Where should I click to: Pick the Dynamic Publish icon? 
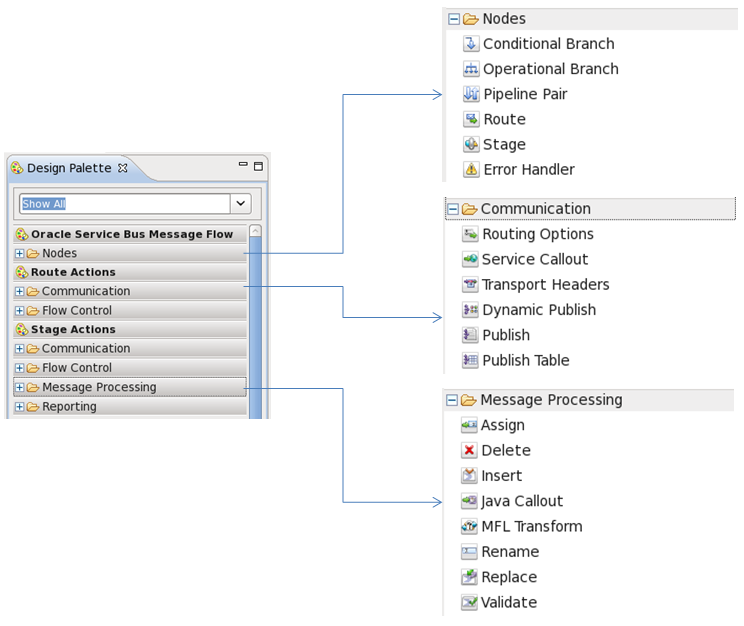[x=470, y=310]
